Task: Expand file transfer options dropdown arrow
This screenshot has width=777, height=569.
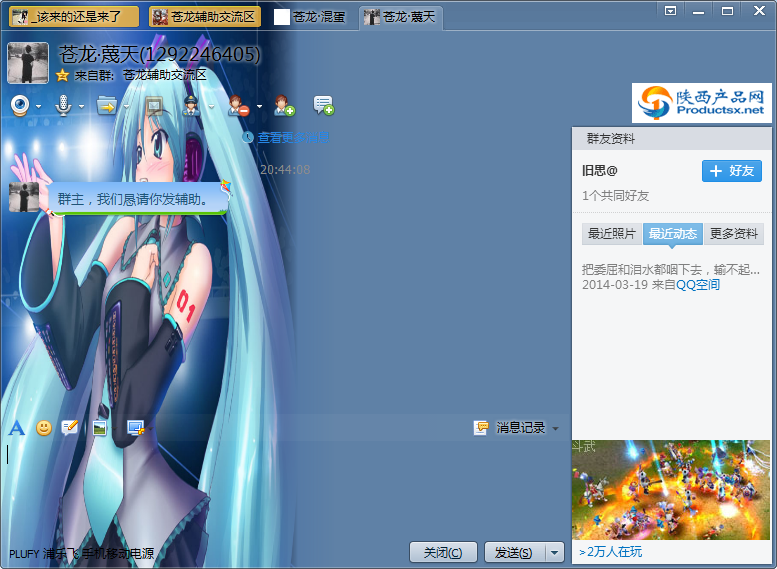Action: coord(126,107)
